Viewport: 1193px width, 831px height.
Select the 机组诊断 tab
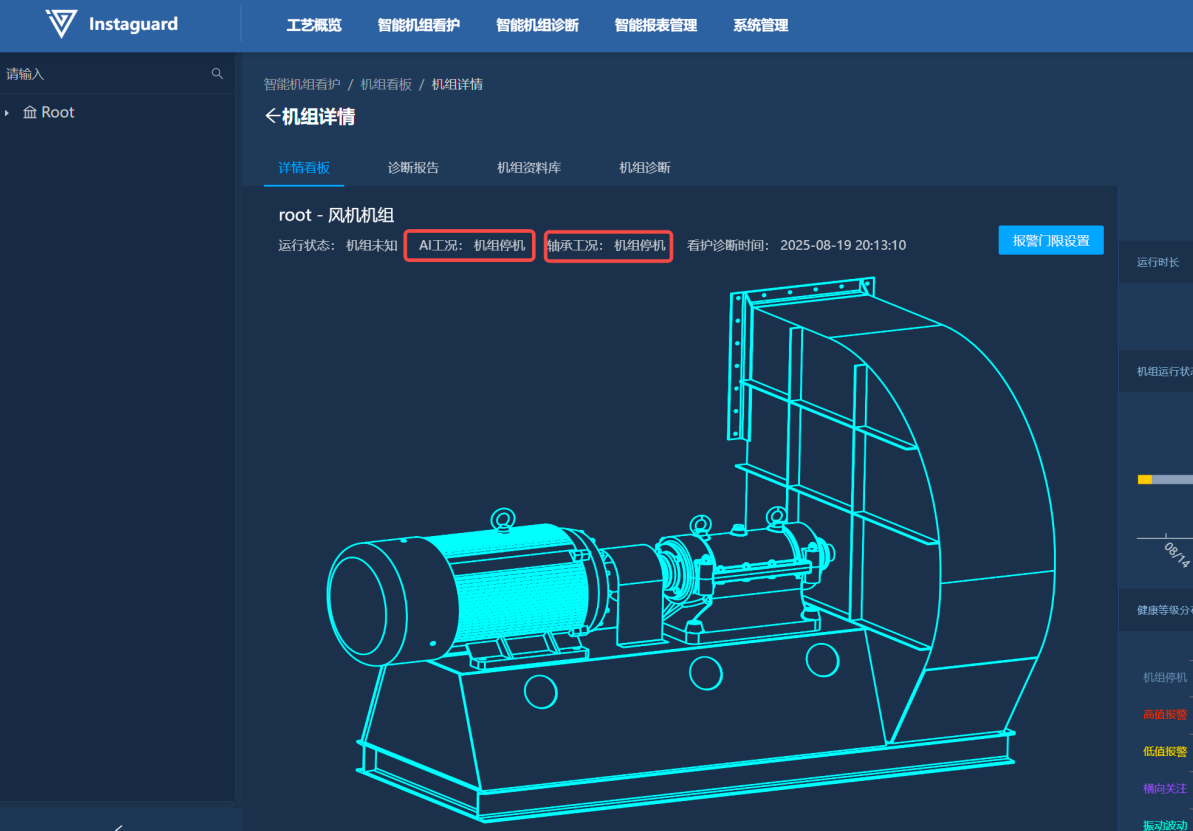click(644, 168)
